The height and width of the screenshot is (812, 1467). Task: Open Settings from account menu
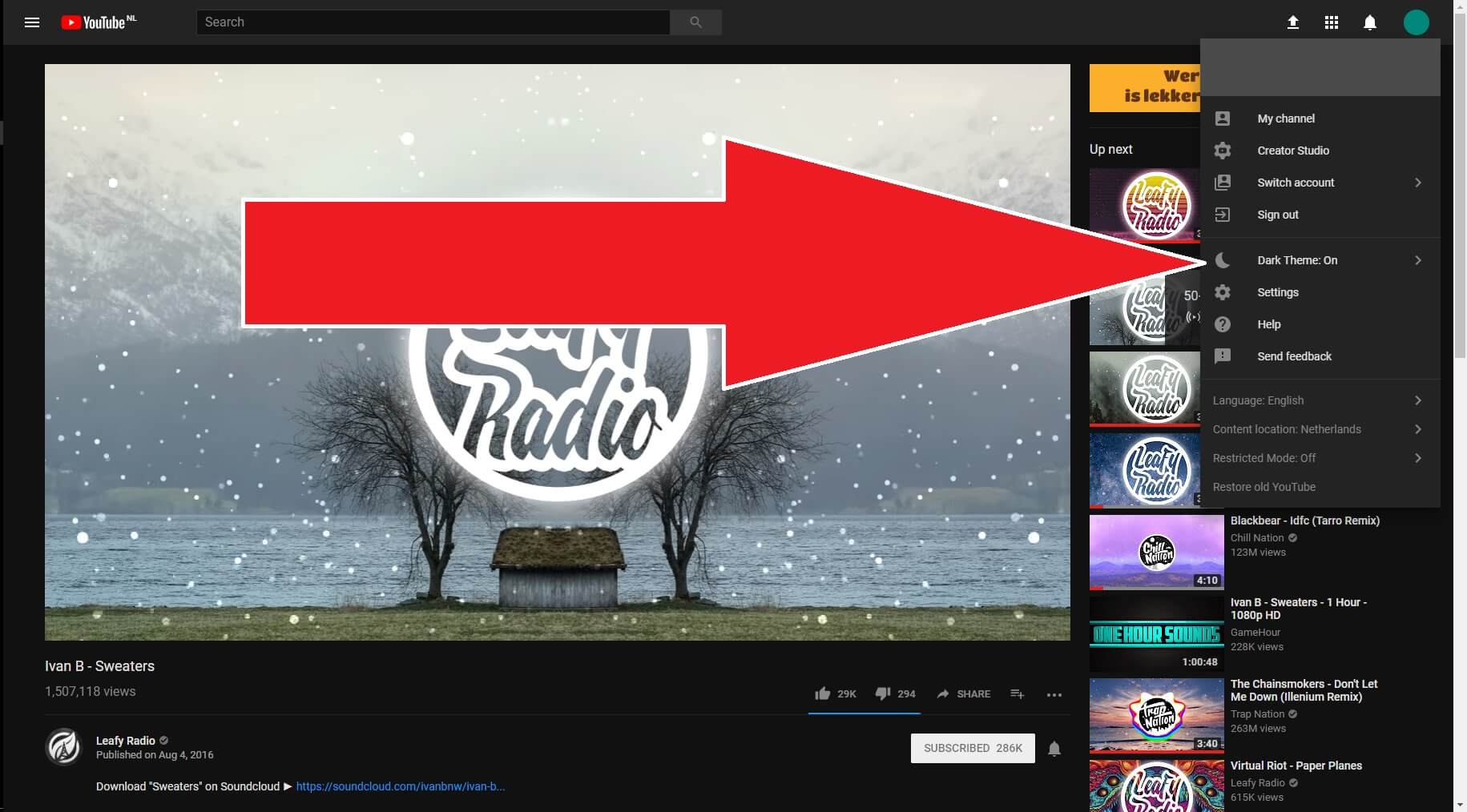click(x=1320, y=292)
